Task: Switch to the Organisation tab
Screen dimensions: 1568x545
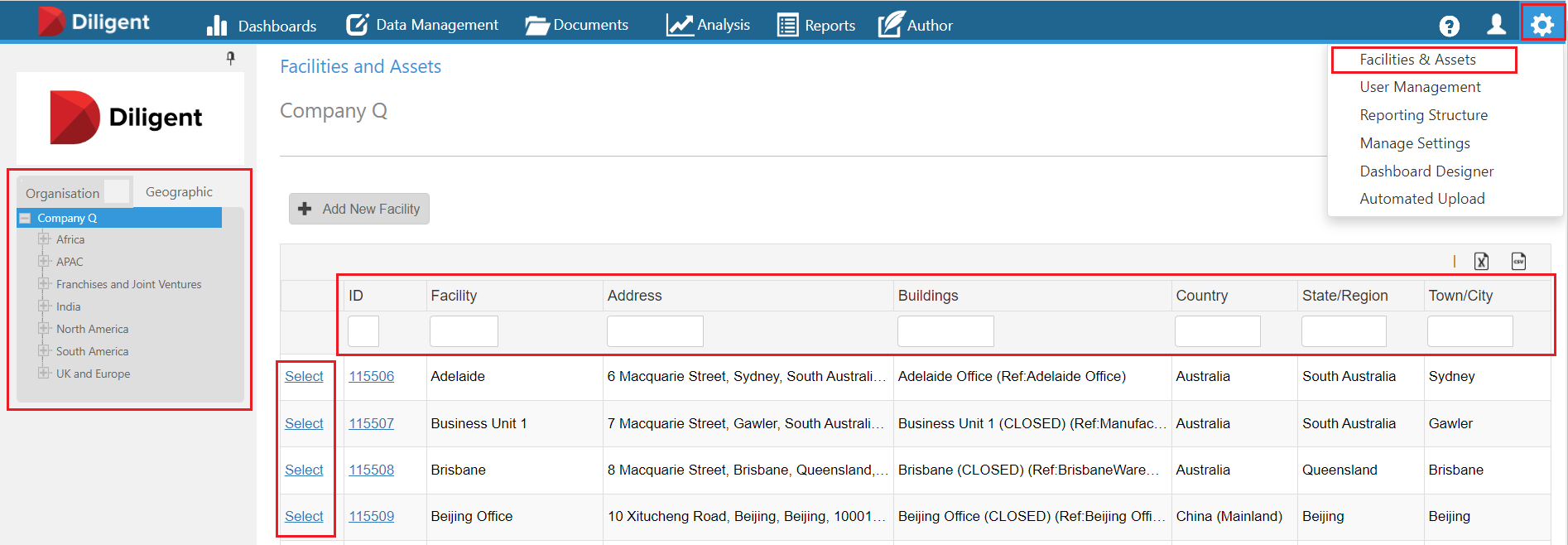Action: point(62,193)
